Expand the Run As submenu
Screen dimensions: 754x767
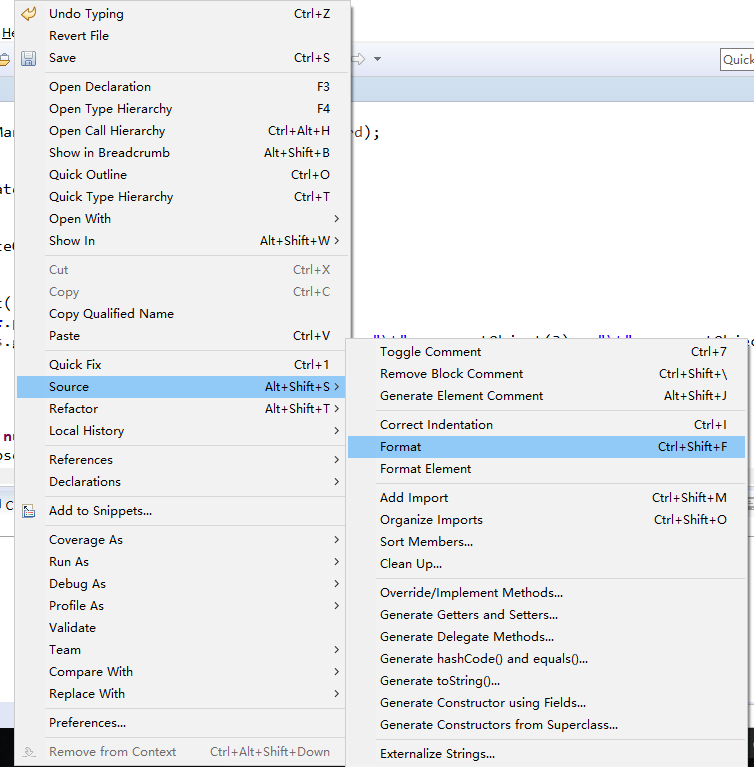182,562
